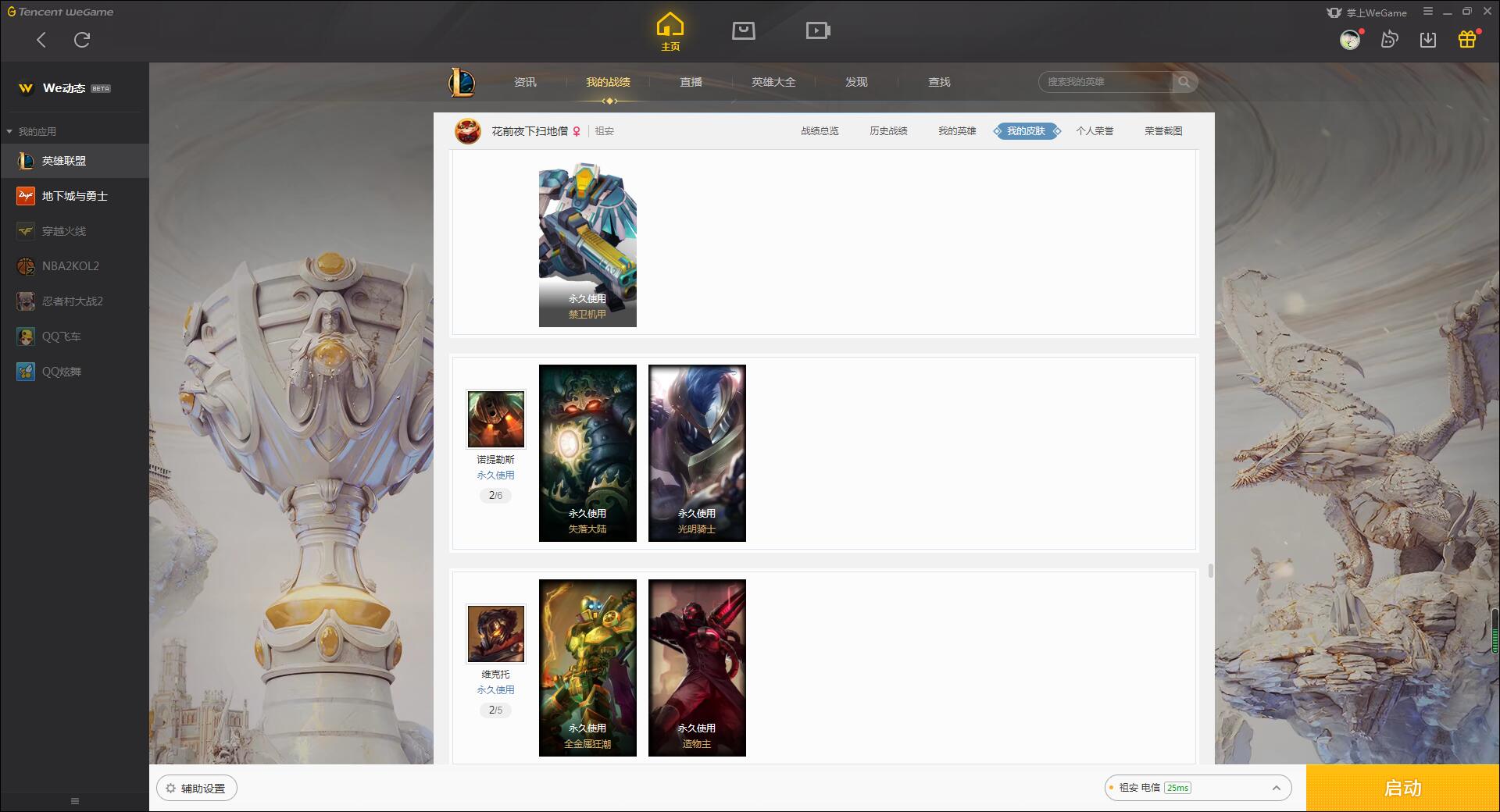1500x812 pixels.
Task: Open the hamburger main menu icon
Action: coord(1428,12)
